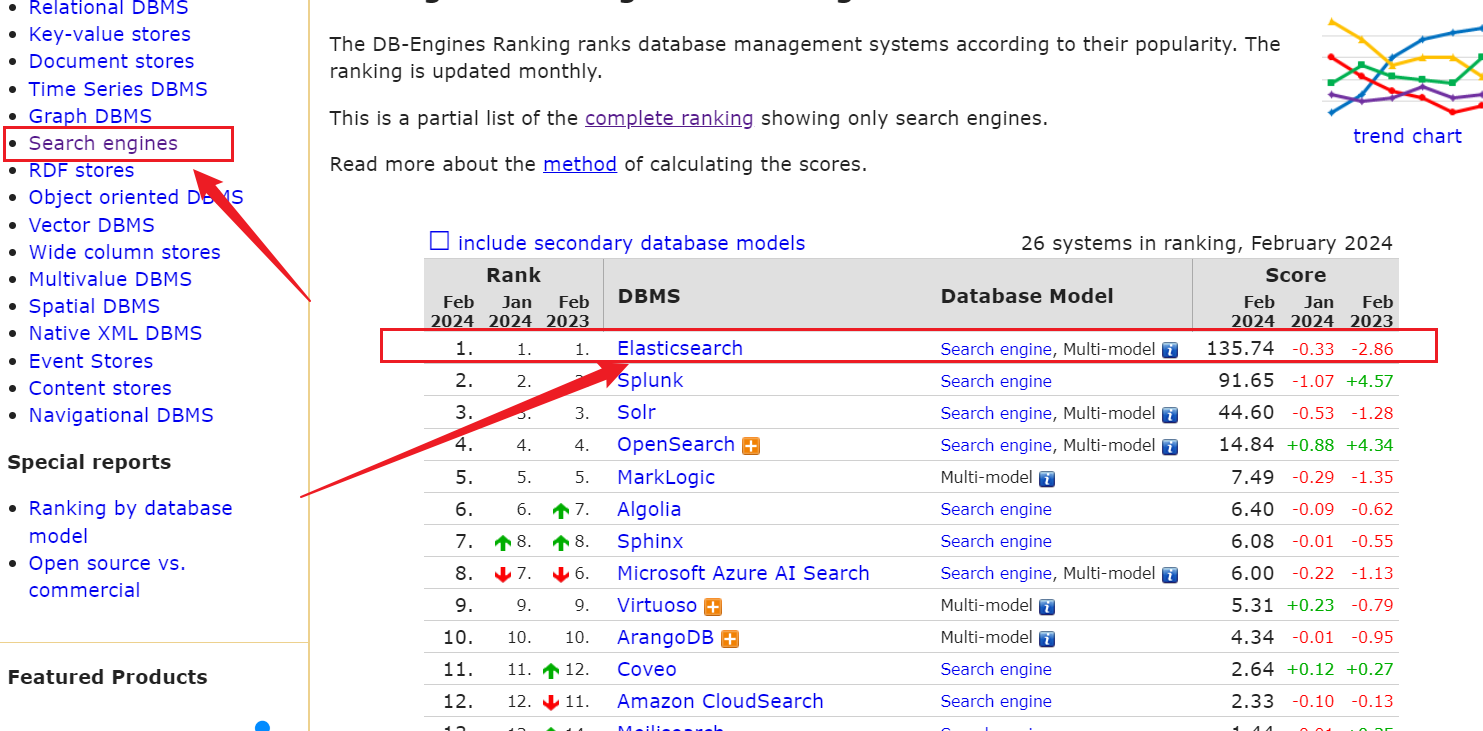1483x731 pixels.
Task: Click the trend chart text link
Action: 1407,136
